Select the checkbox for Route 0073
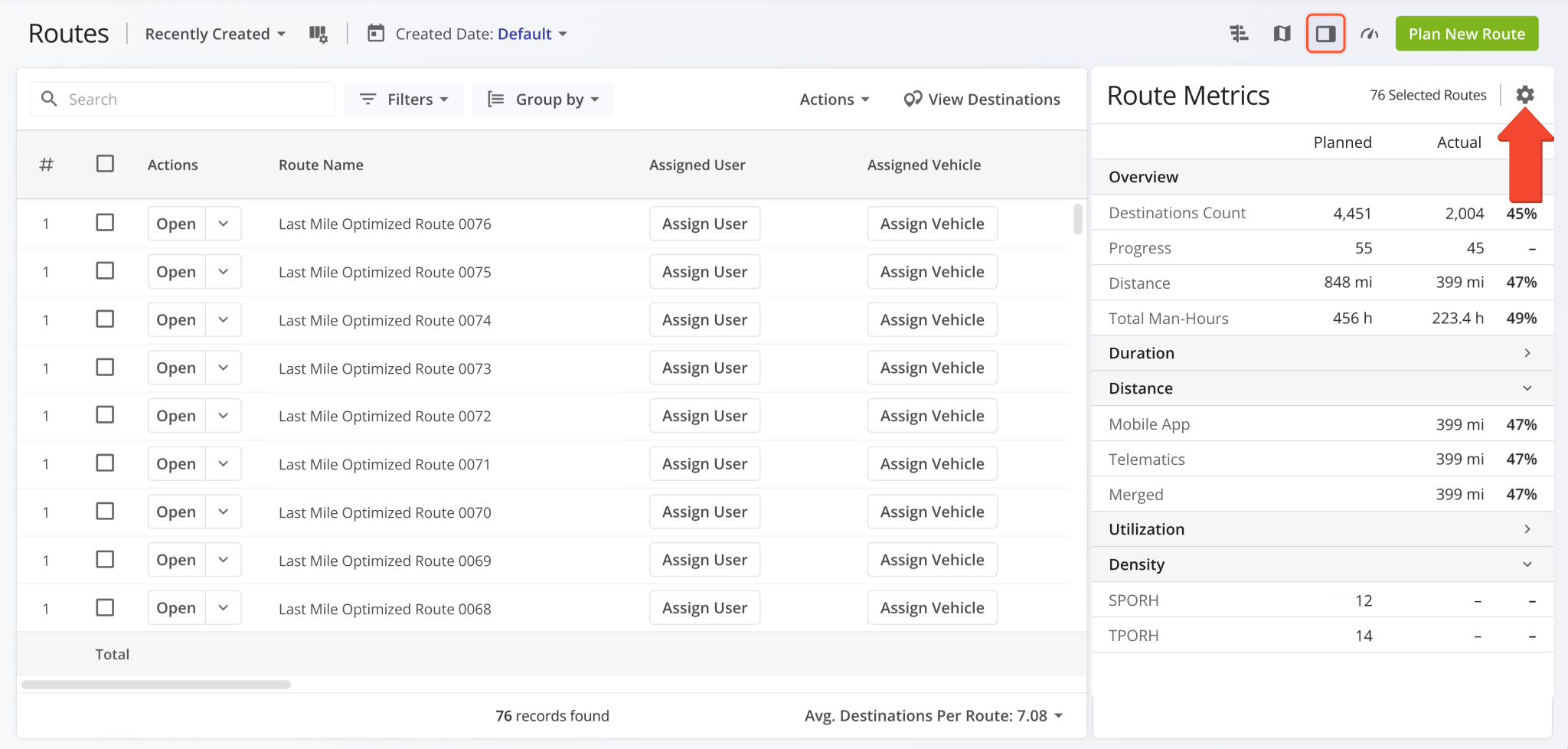Screen dimensions: 1568x749 pyautogui.click(x=105, y=367)
